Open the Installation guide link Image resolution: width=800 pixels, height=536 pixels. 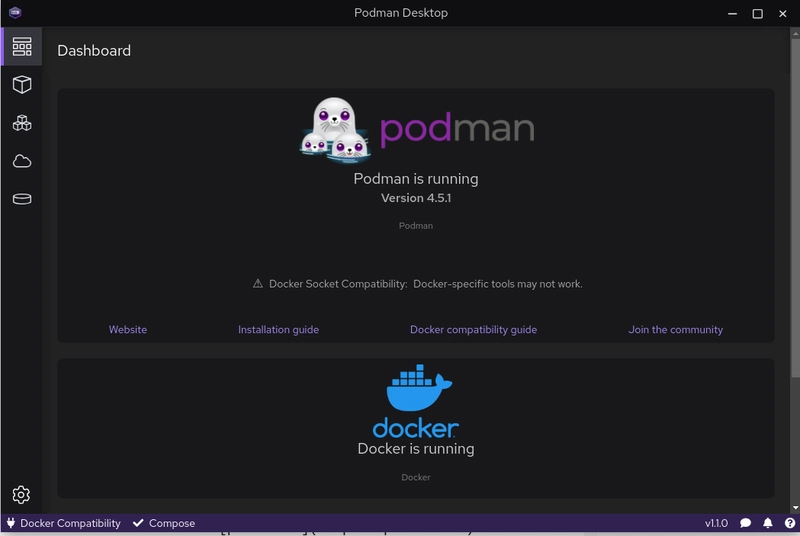tap(279, 329)
